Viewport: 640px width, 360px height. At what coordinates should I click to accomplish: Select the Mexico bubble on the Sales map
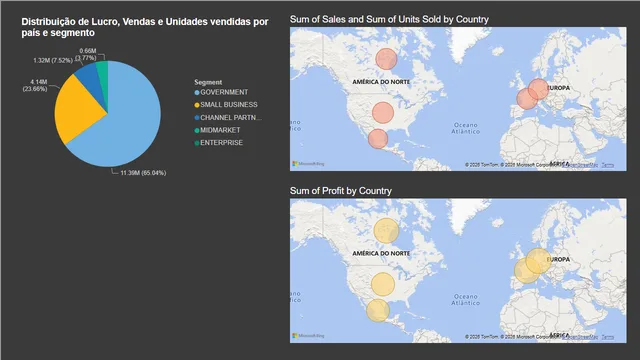click(x=378, y=139)
